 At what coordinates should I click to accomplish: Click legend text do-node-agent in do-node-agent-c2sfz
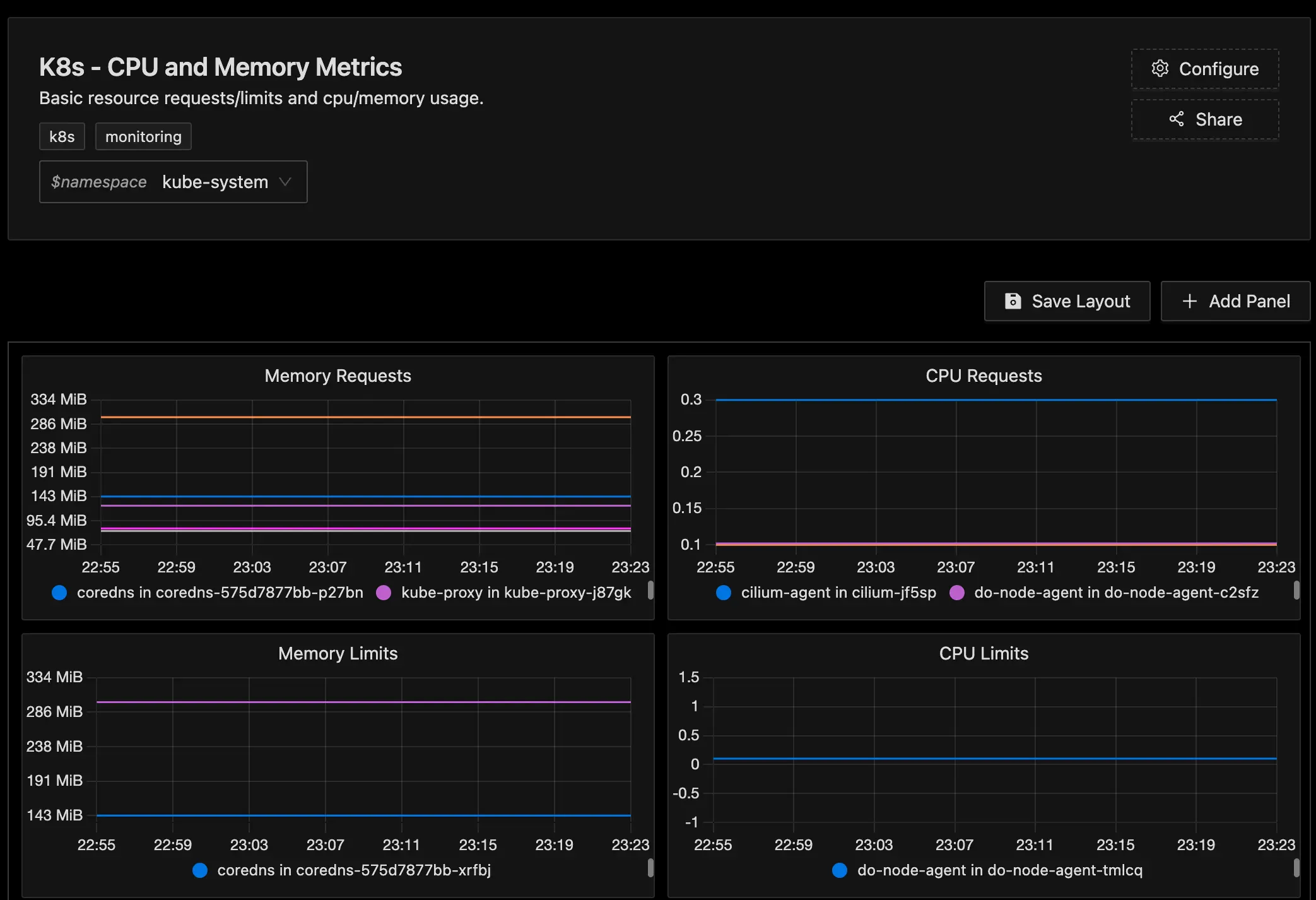tap(1117, 593)
